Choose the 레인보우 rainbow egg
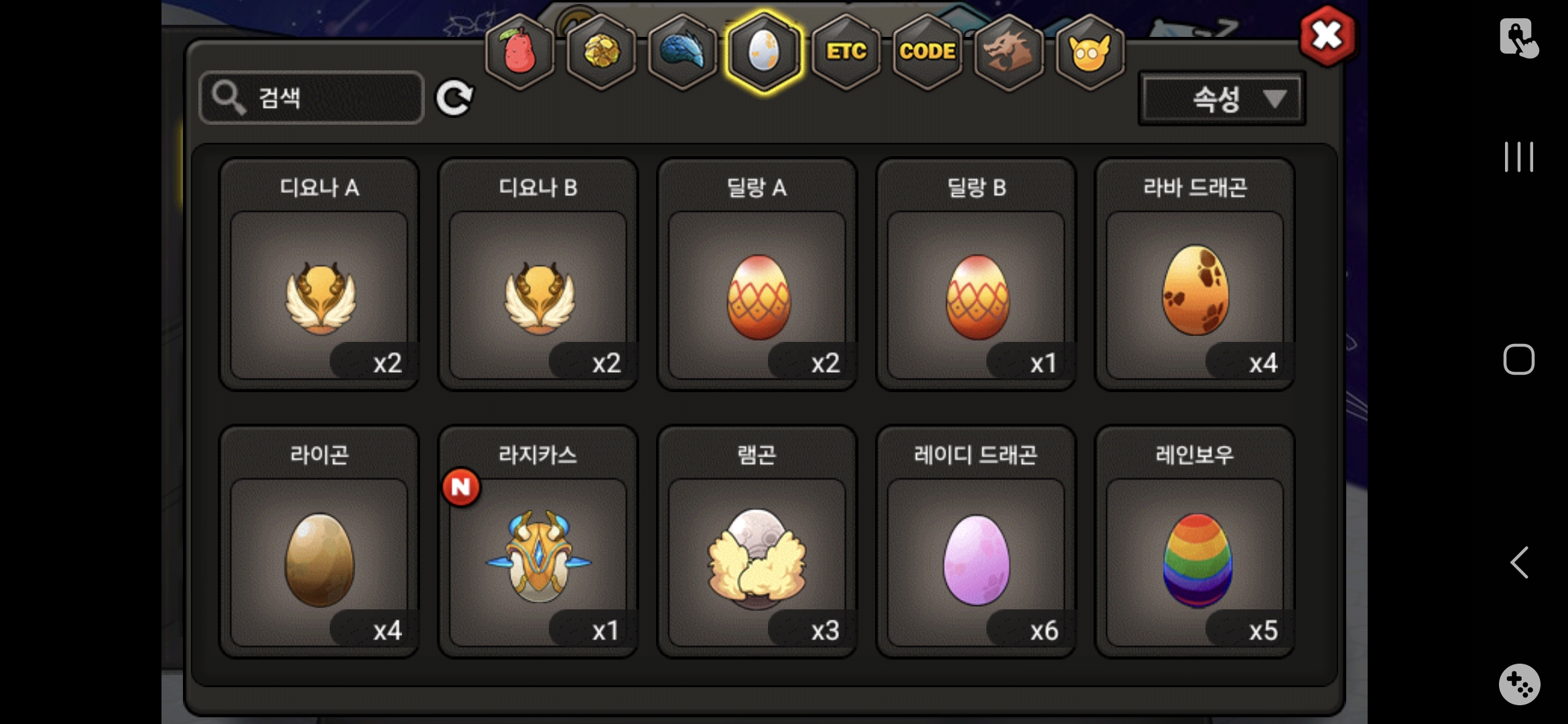 [1195, 542]
